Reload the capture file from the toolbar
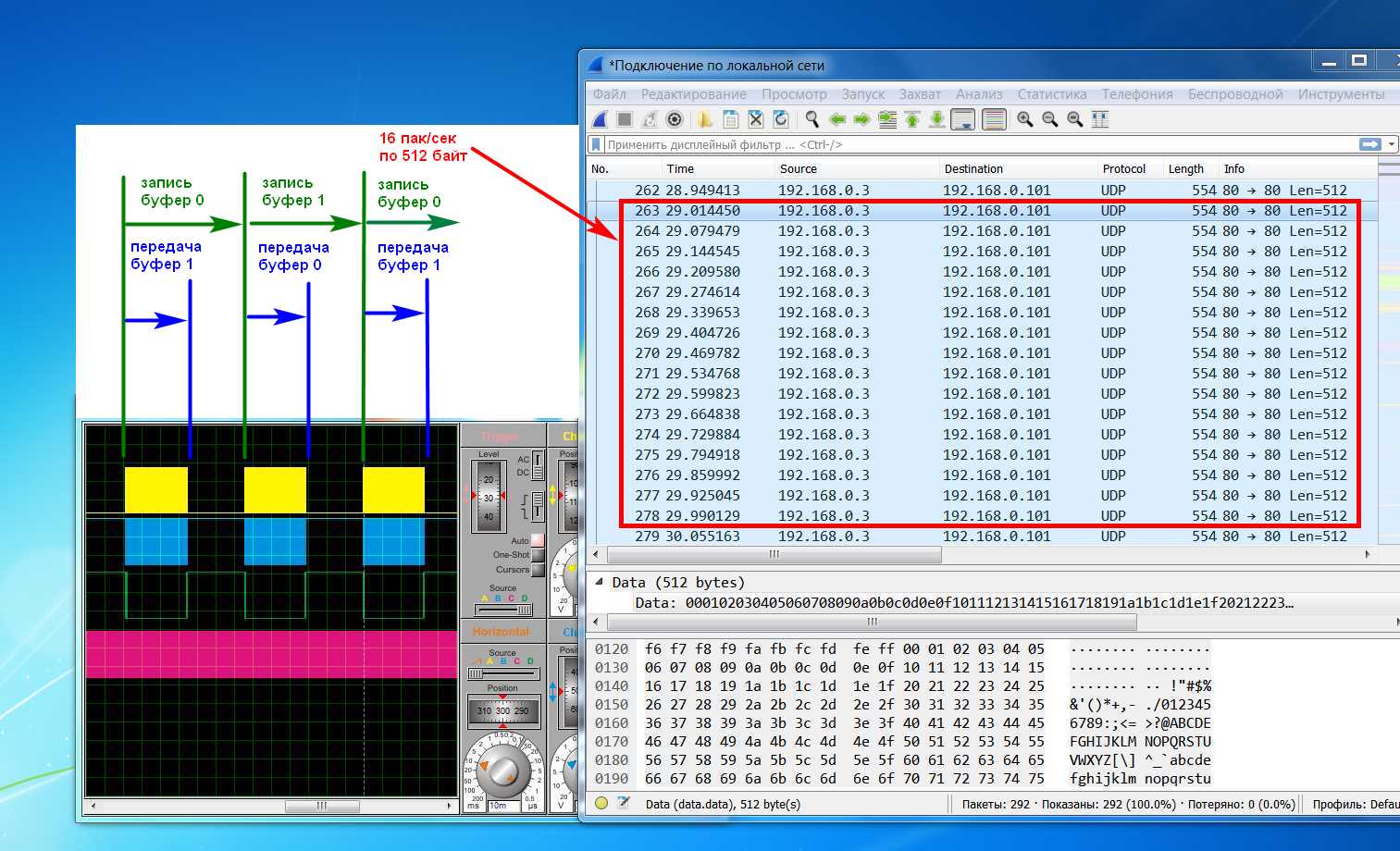 pyautogui.click(x=781, y=119)
